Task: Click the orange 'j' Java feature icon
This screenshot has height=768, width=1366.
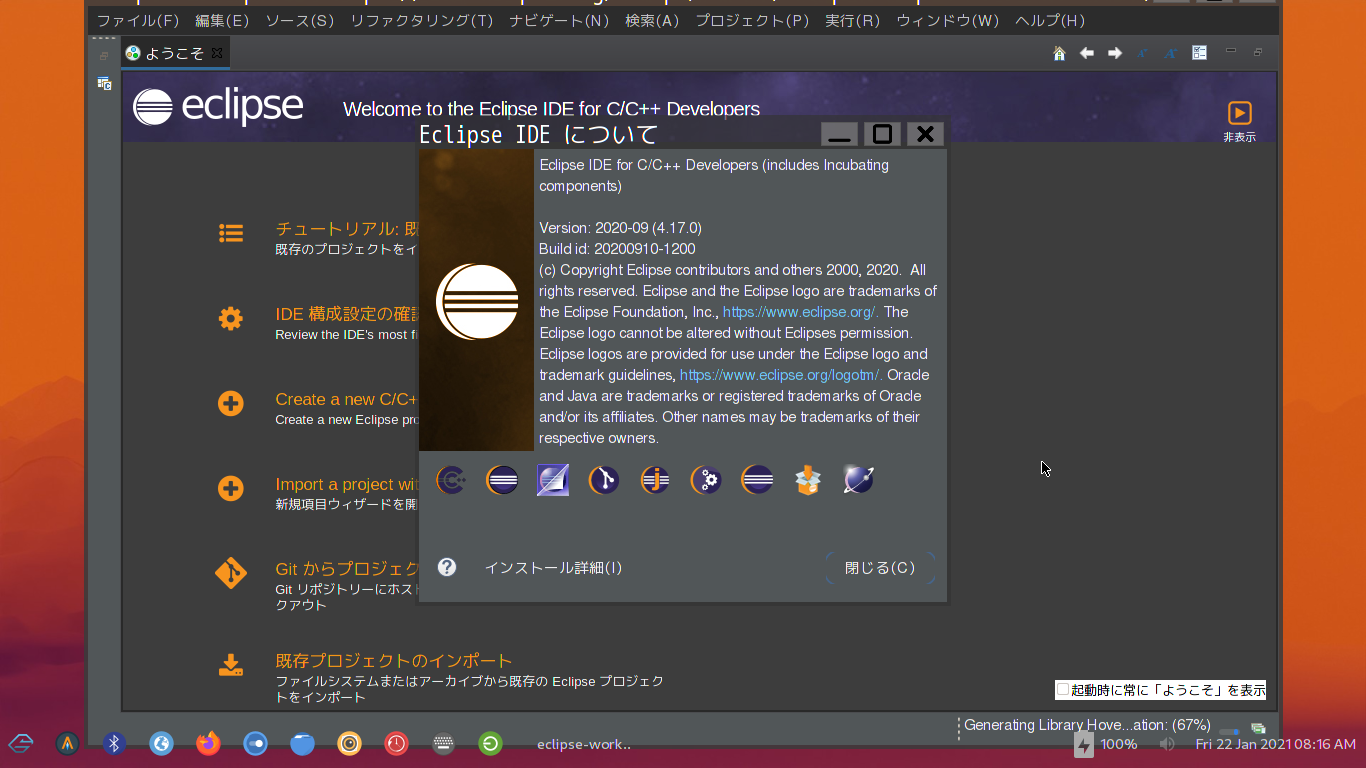Action: 655,481
